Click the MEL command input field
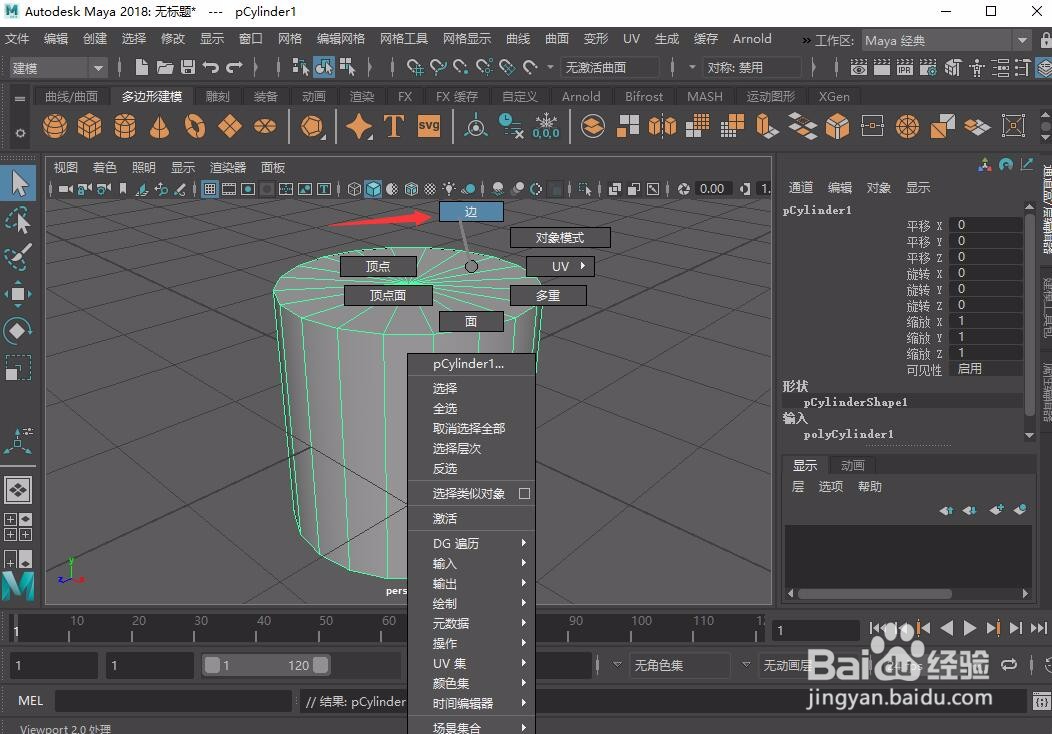The width and height of the screenshot is (1052, 734). click(173, 701)
